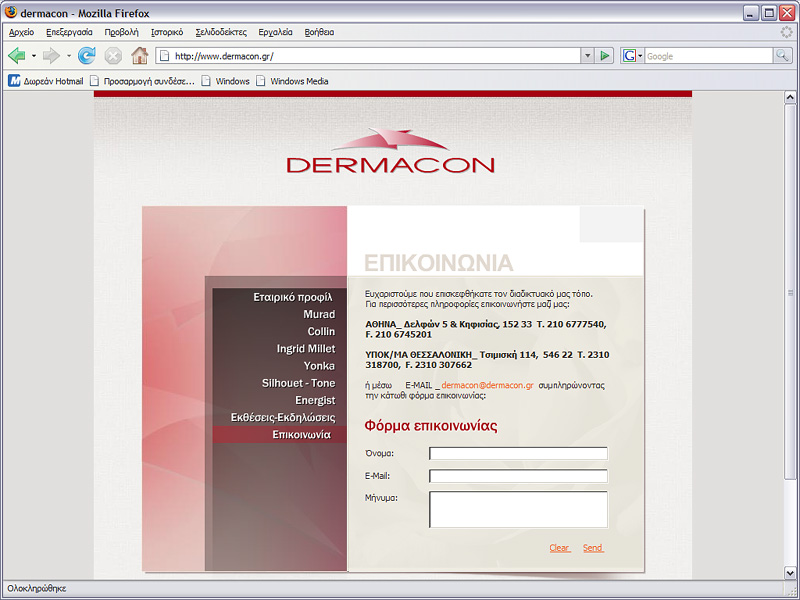Open the Δωρεάν Hotmail bookmark

45,81
